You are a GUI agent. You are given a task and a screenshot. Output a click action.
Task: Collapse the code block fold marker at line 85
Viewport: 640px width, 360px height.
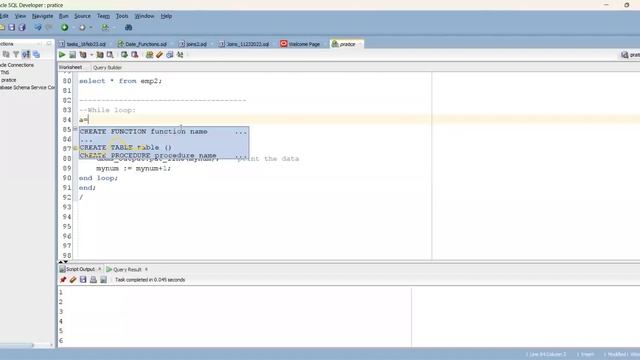(x=75, y=129)
